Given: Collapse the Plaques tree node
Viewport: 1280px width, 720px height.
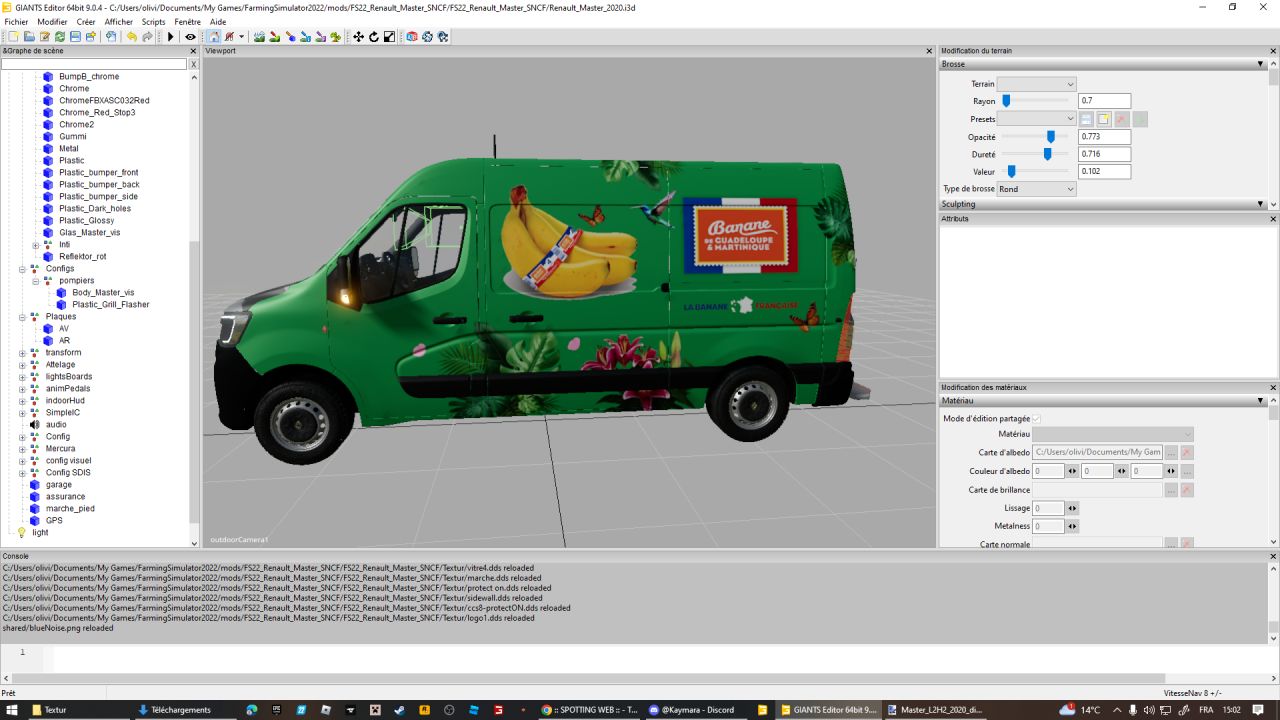Looking at the screenshot, I should (23, 317).
